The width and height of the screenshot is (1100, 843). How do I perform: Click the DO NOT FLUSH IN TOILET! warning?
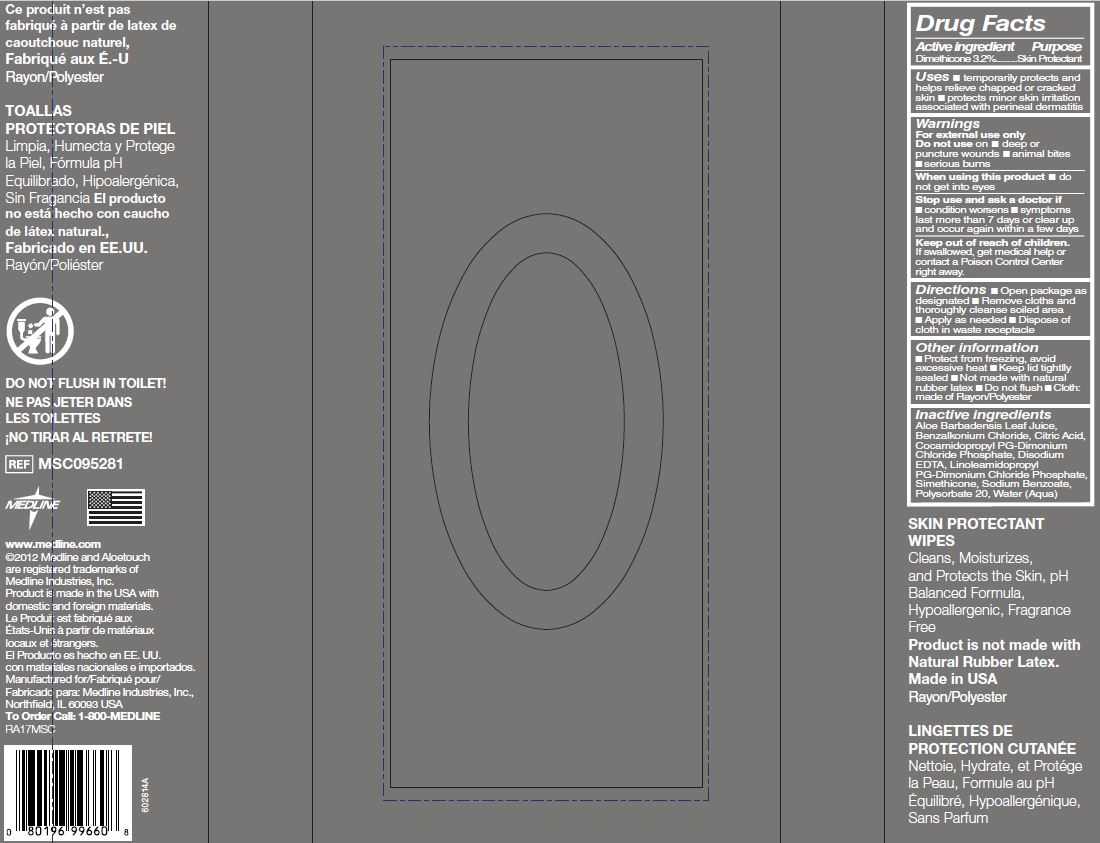pos(86,383)
